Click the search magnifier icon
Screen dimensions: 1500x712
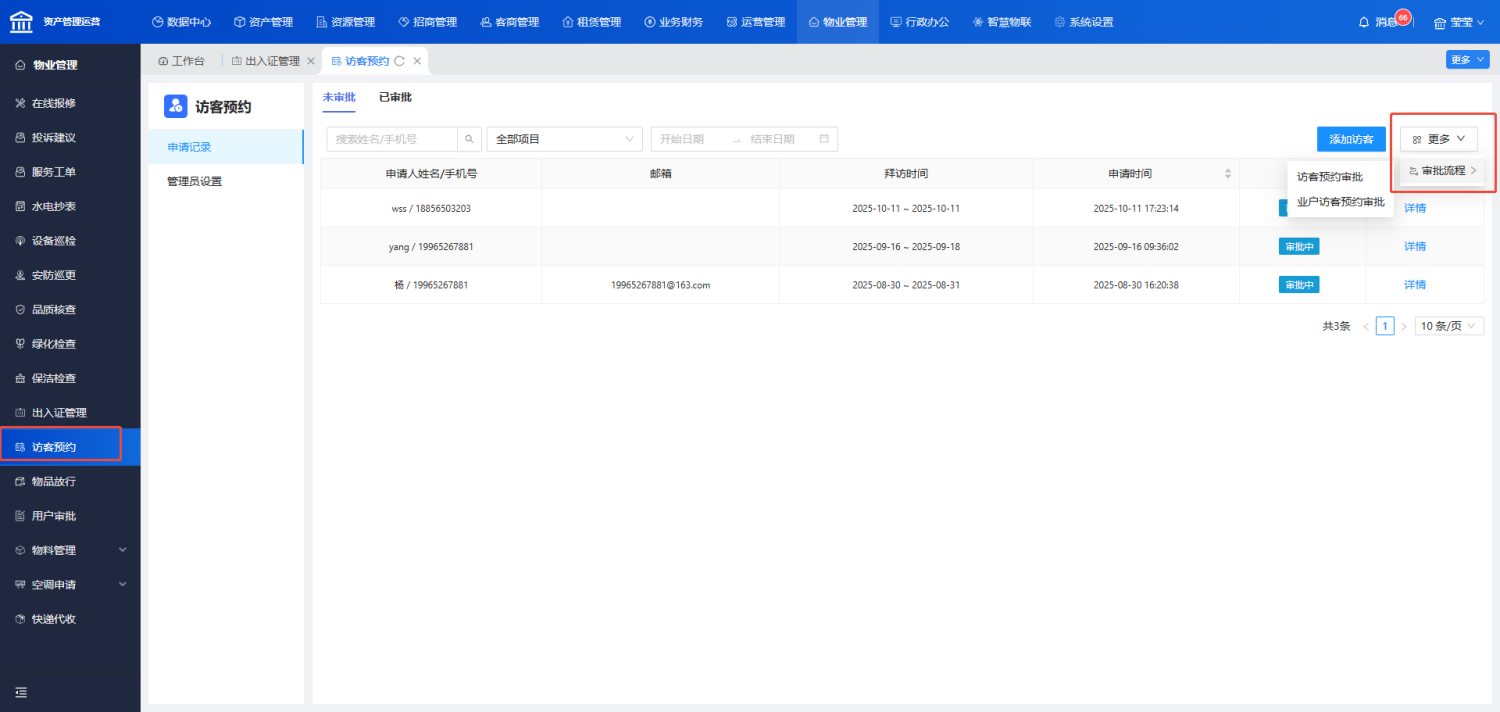tap(469, 139)
